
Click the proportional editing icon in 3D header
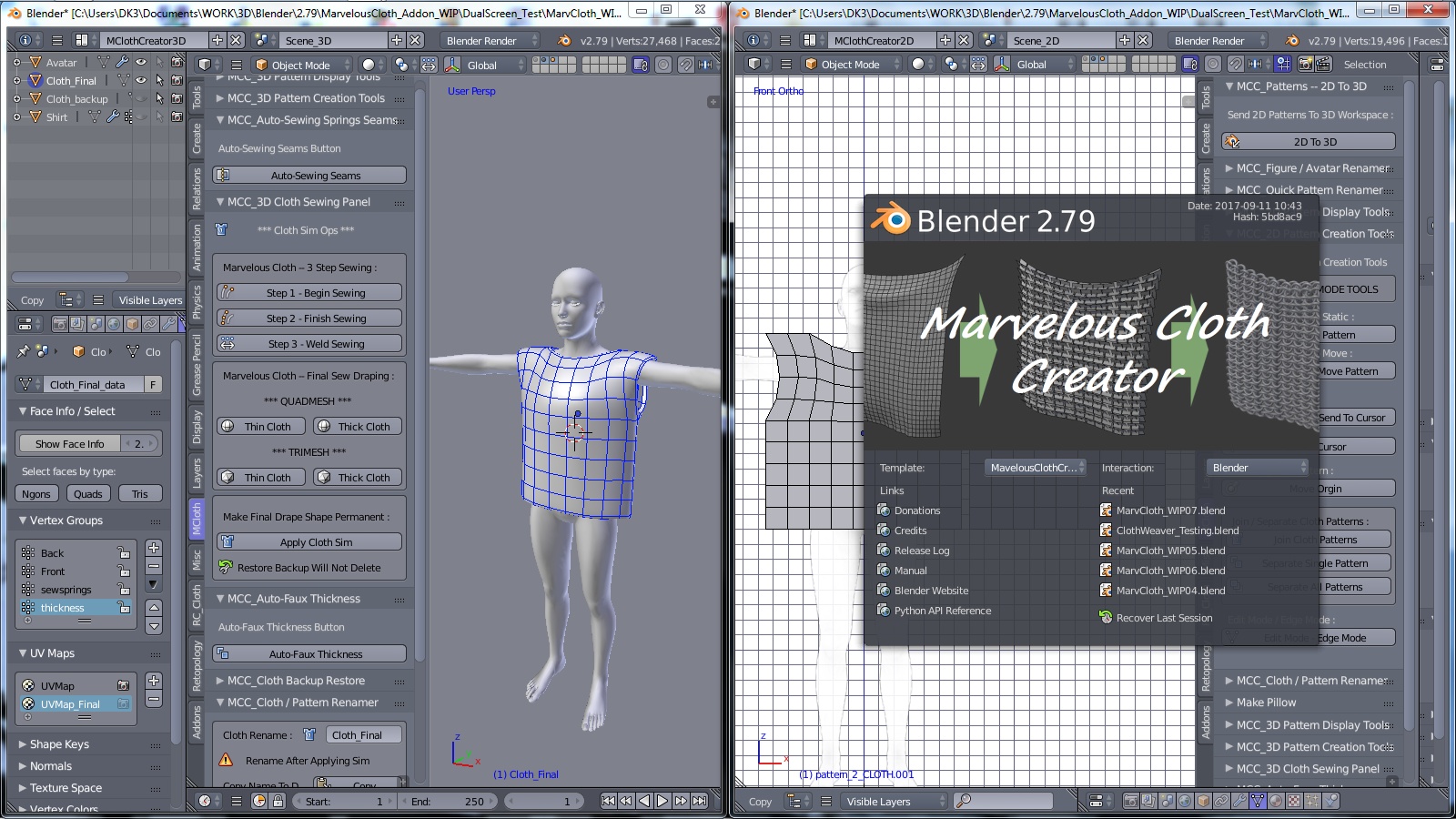click(x=663, y=65)
